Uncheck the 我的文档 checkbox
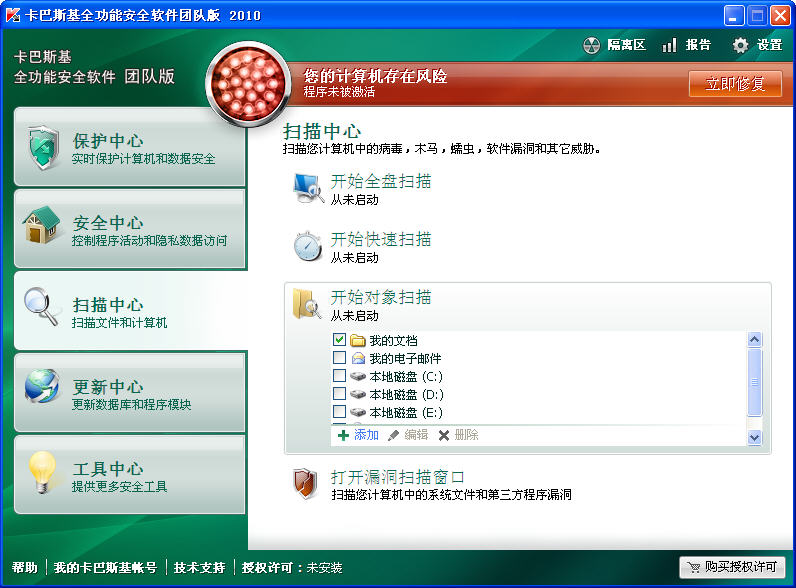This screenshot has width=796, height=588. (x=339, y=340)
